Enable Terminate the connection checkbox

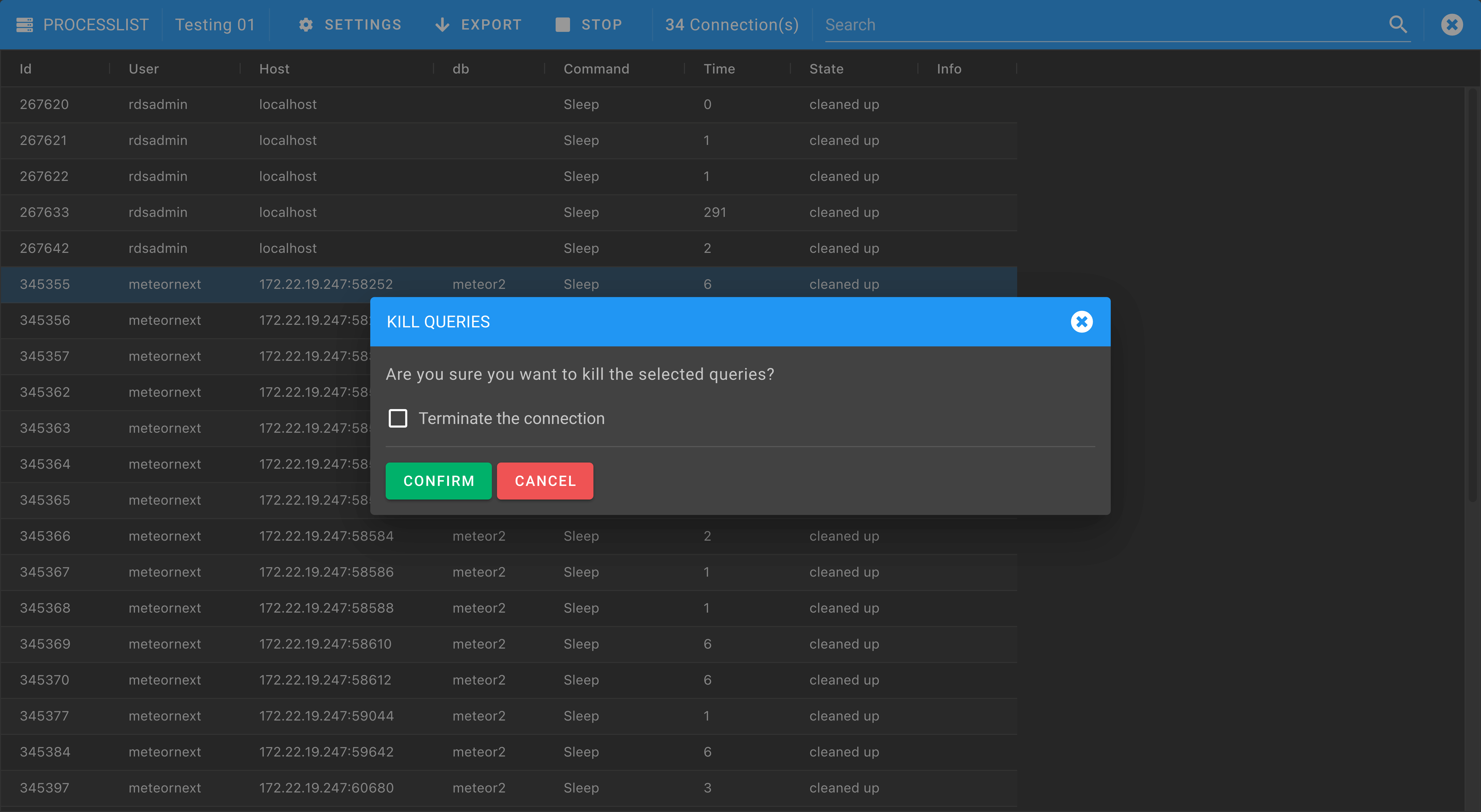[398, 418]
